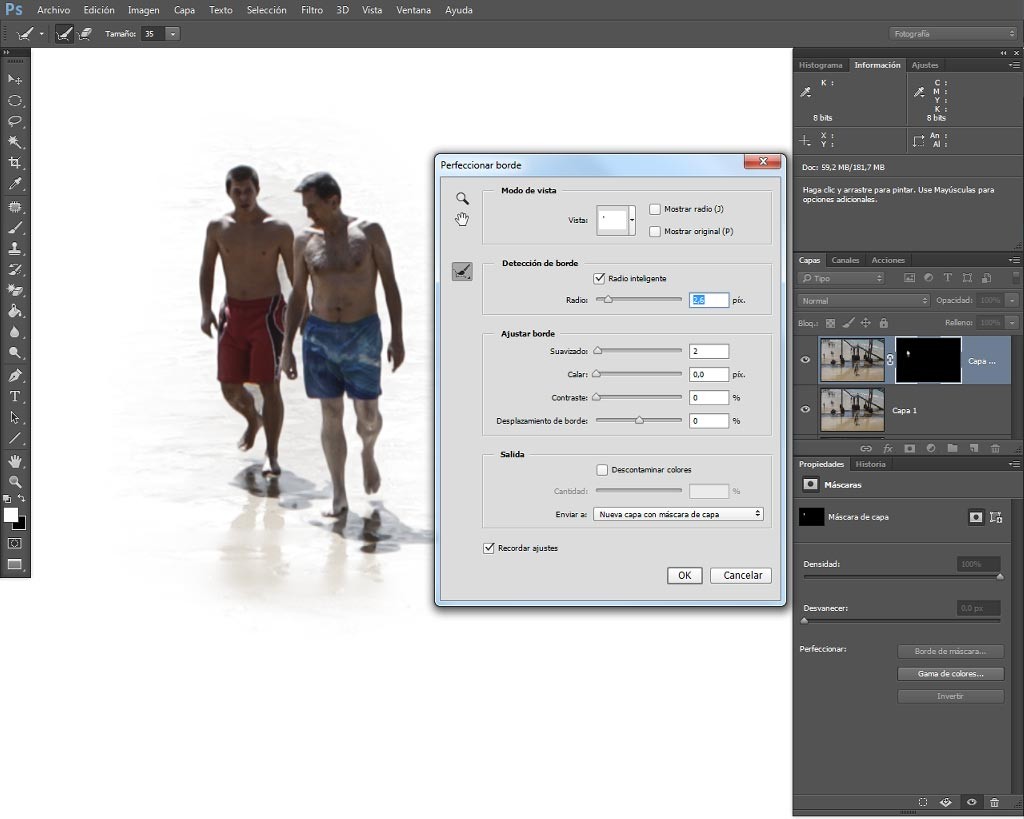Select the Horizontal Type tool
The height and width of the screenshot is (819, 1024).
point(14,396)
